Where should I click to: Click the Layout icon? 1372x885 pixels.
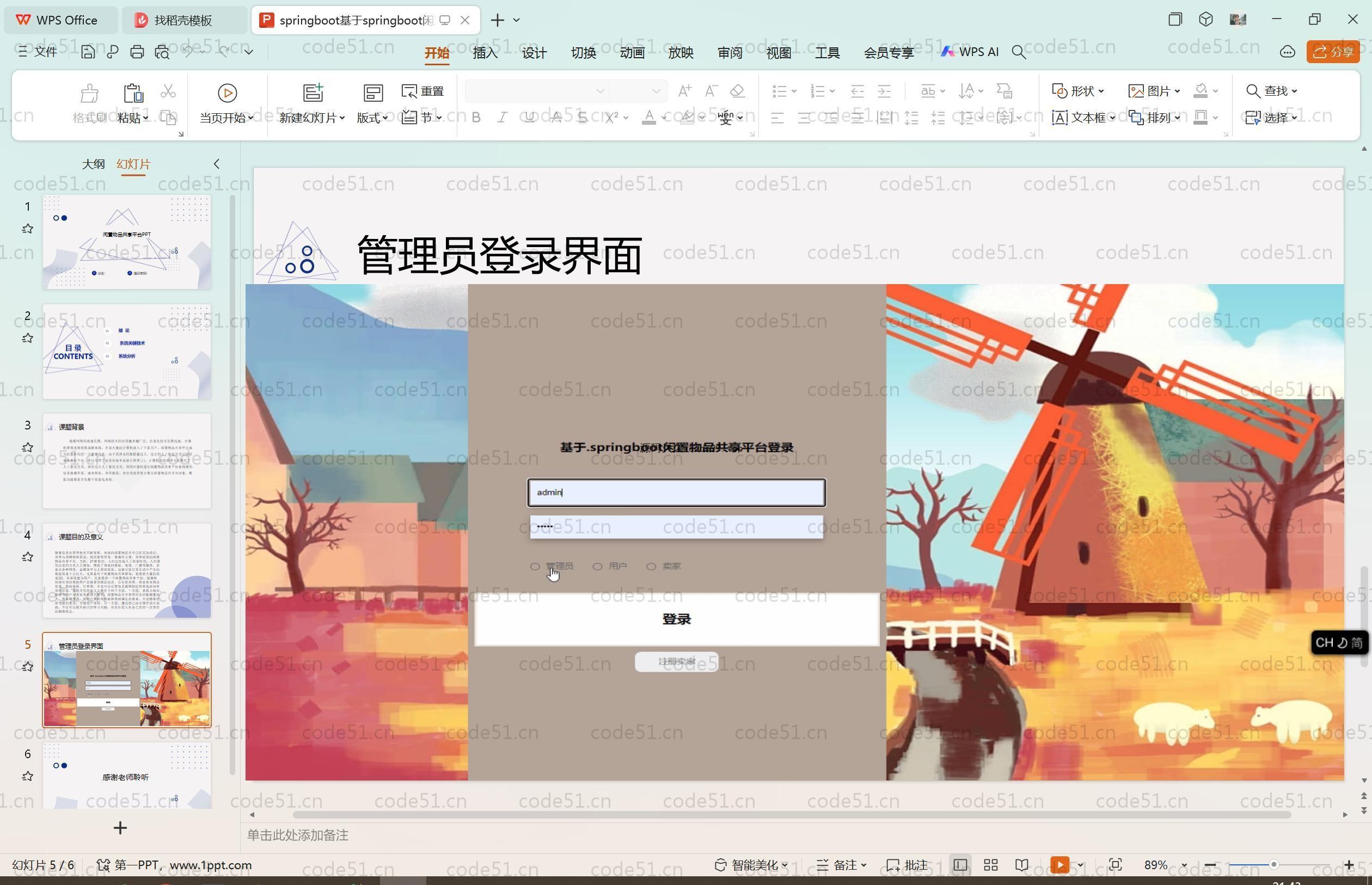tap(372, 93)
